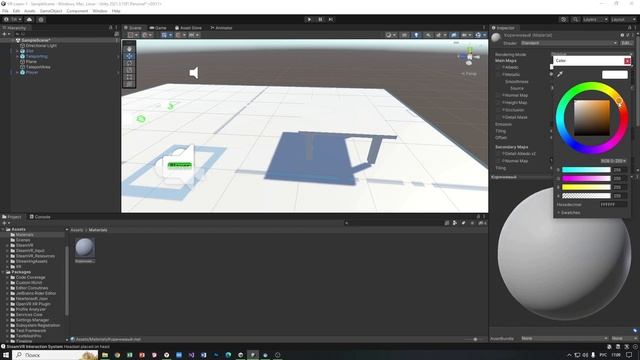The width and height of the screenshot is (640, 360).
Task: Select the Scale tool in scene toolbar
Action: (x=129, y=70)
